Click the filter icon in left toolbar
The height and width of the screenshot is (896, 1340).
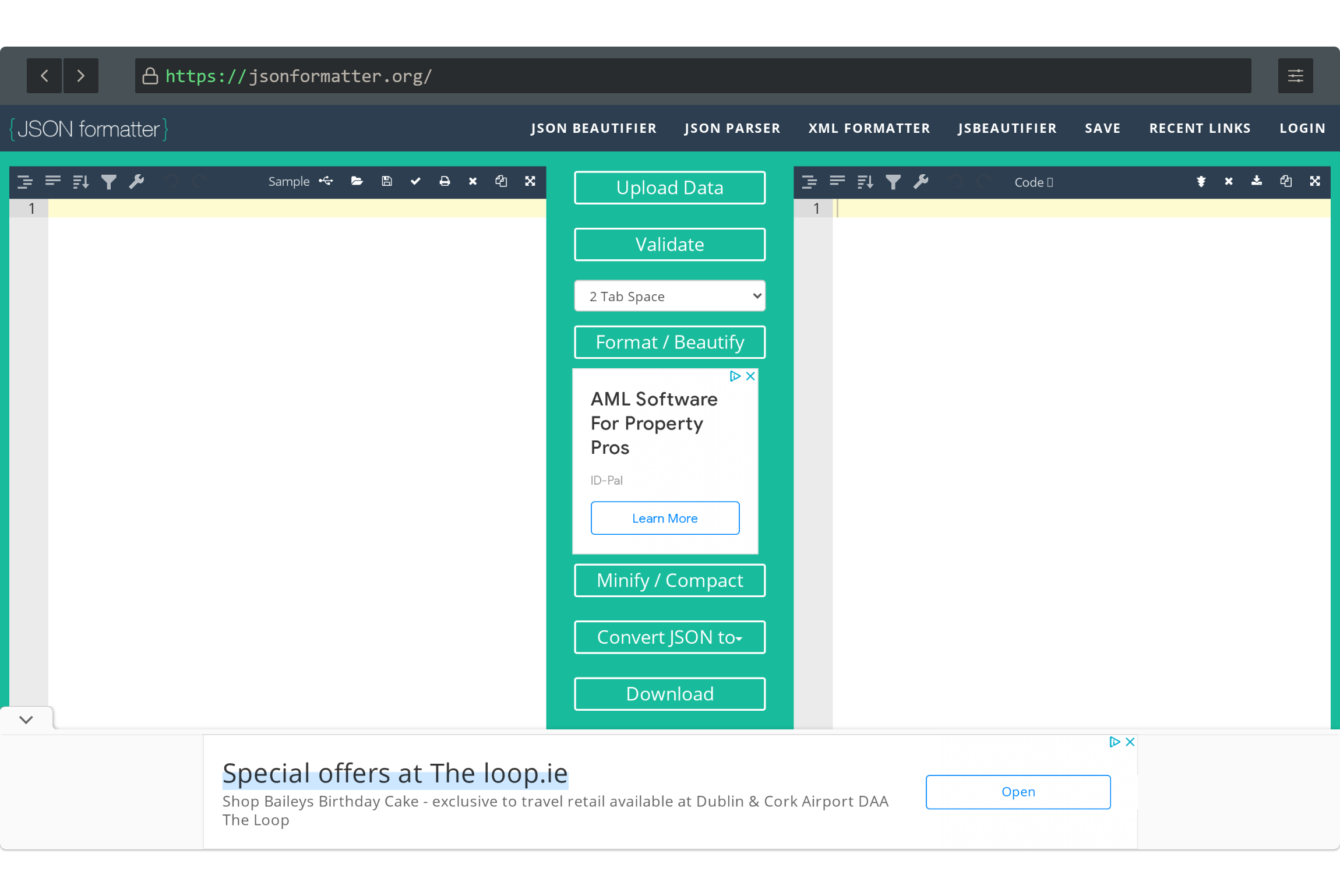(108, 181)
